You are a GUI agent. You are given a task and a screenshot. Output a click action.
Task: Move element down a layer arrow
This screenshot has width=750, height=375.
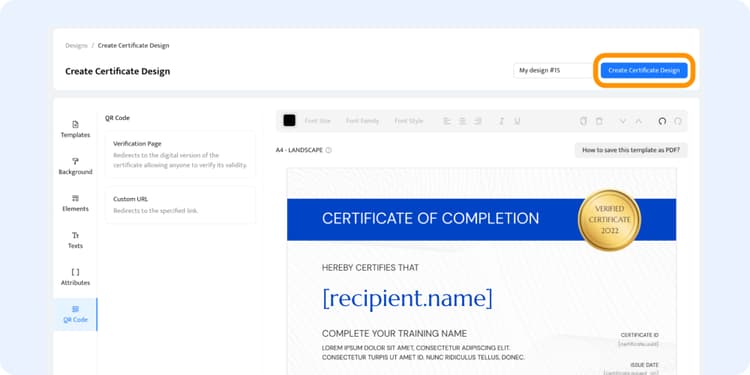pos(622,121)
